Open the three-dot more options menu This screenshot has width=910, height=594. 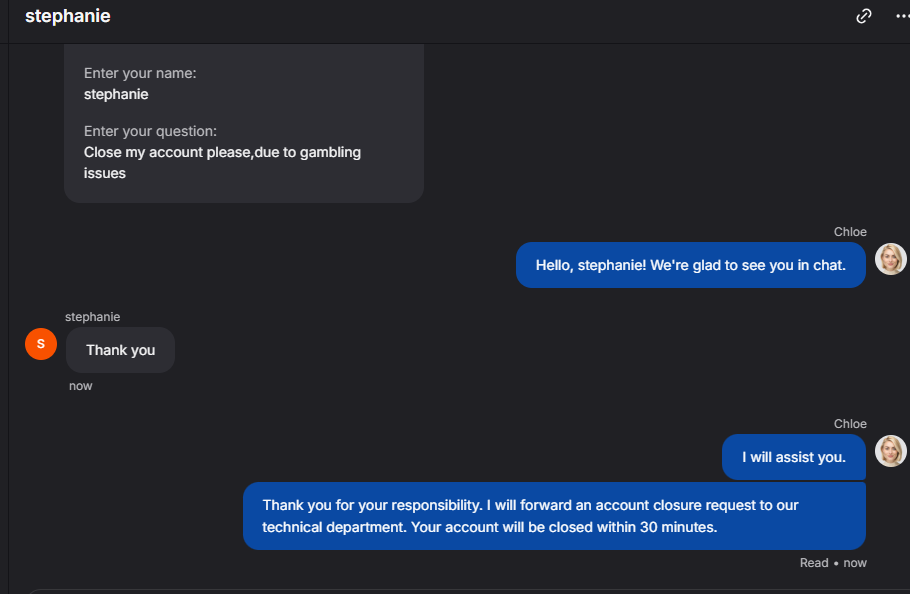(x=902, y=16)
